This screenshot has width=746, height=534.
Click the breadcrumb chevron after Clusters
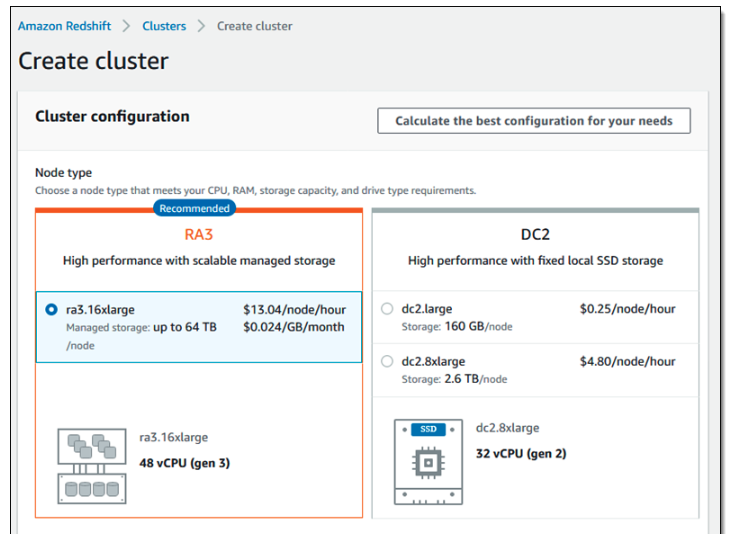(201, 26)
